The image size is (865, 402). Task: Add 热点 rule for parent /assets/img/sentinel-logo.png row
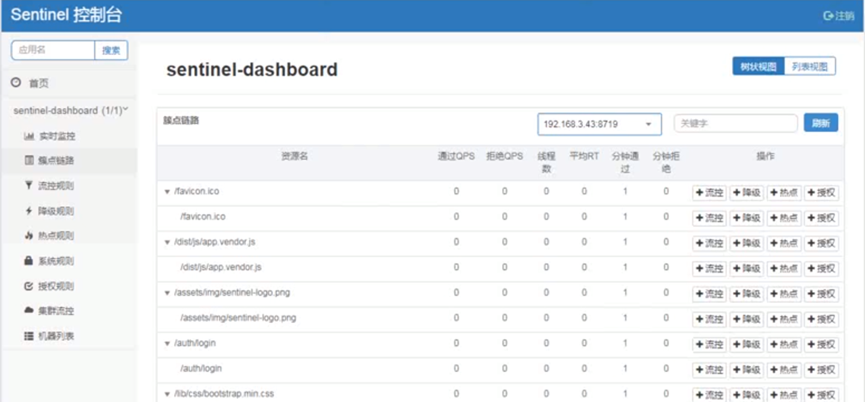point(784,294)
